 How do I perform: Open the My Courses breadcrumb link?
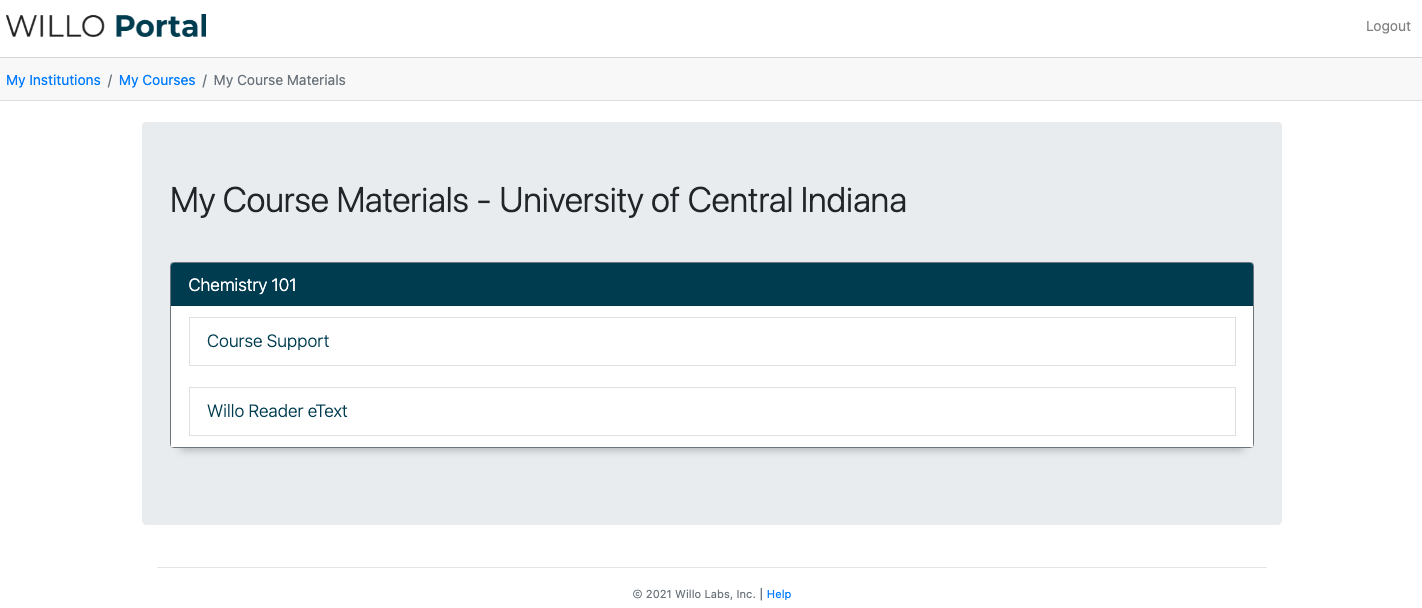pyautogui.click(x=157, y=80)
